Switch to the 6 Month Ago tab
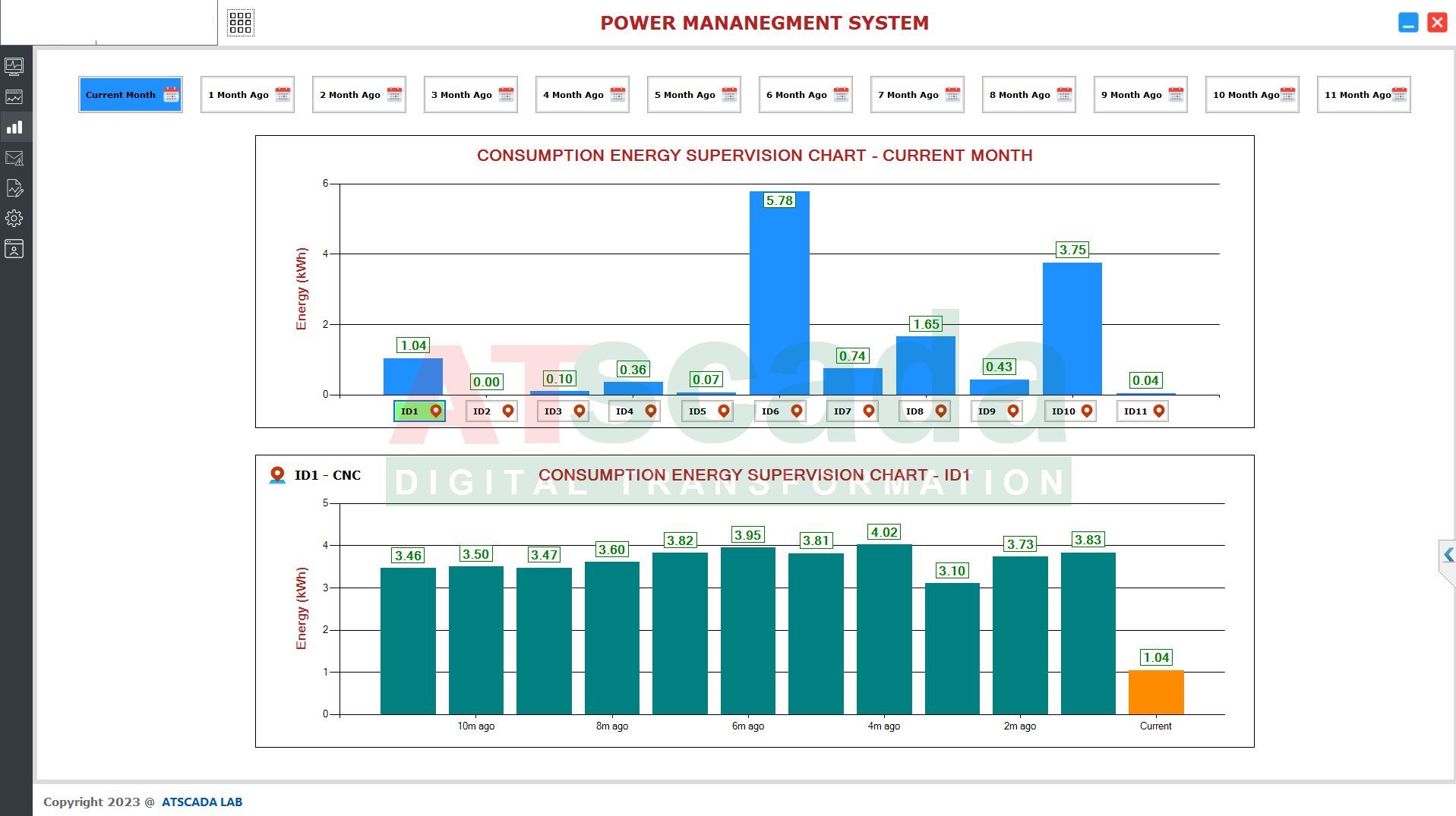Image resolution: width=1456 pixels, height=816 pixels. tap(805, 95)
